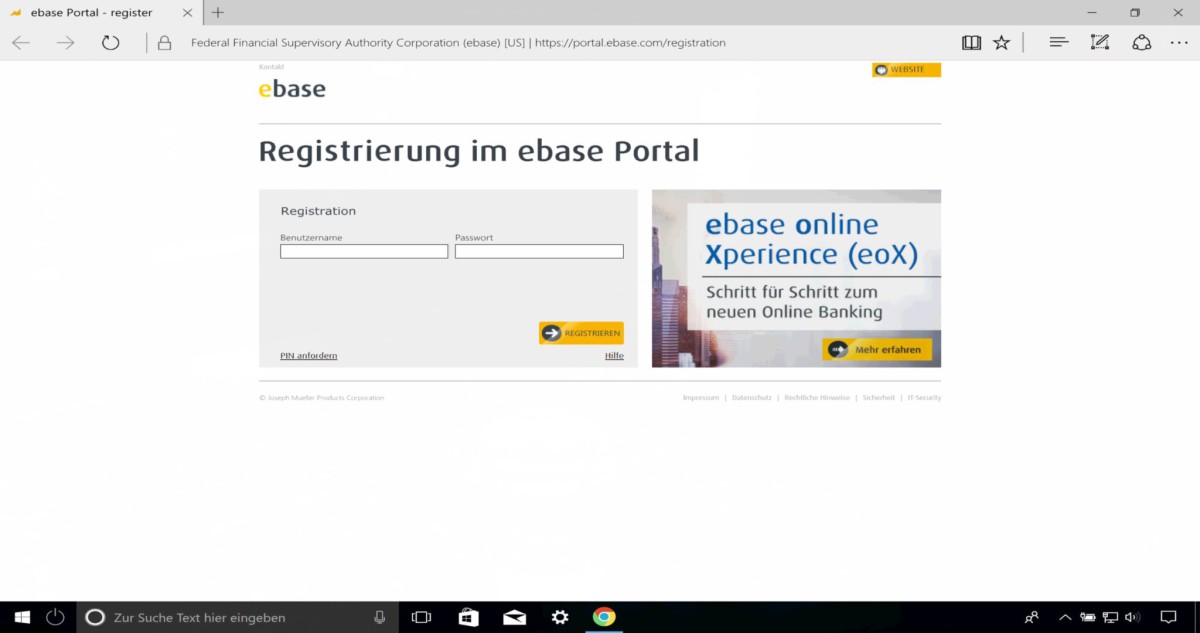Image resolution: width=1200 pixels, height=633 pixels.
Task: Click the PIN anfordern link
Action: point(308,356)
